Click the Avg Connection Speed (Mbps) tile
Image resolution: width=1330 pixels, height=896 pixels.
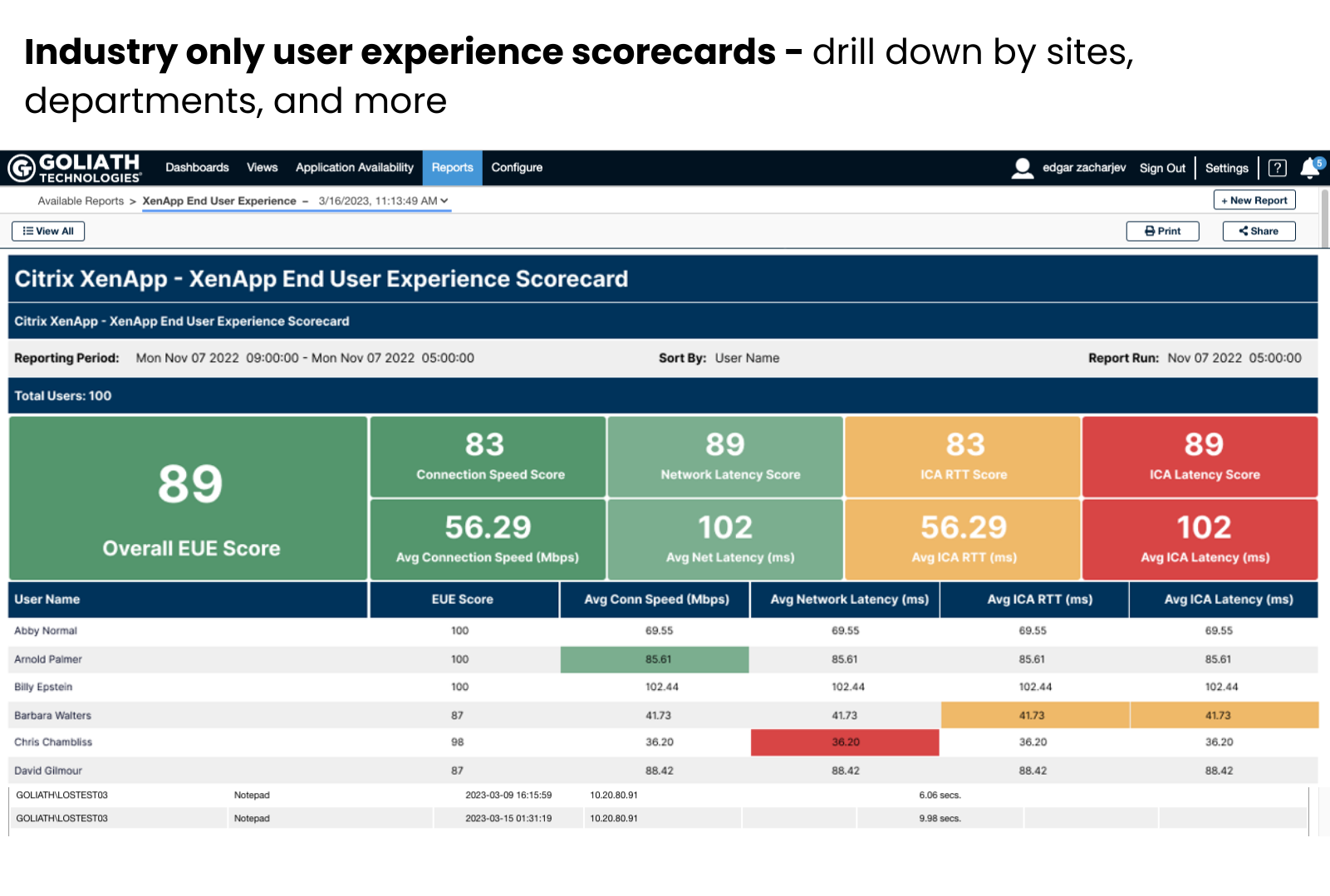(x=488, y=539)
